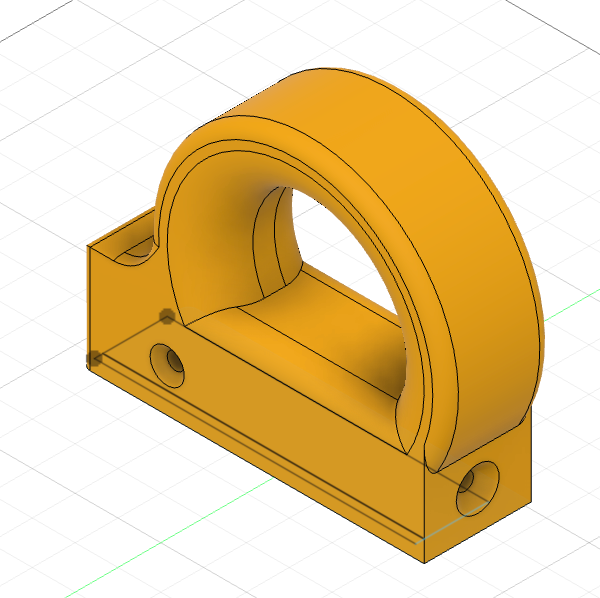600x598 pixels.
Task: Pick the dark sketch point at the lower-left corner
Action: (x=95, y=358)
